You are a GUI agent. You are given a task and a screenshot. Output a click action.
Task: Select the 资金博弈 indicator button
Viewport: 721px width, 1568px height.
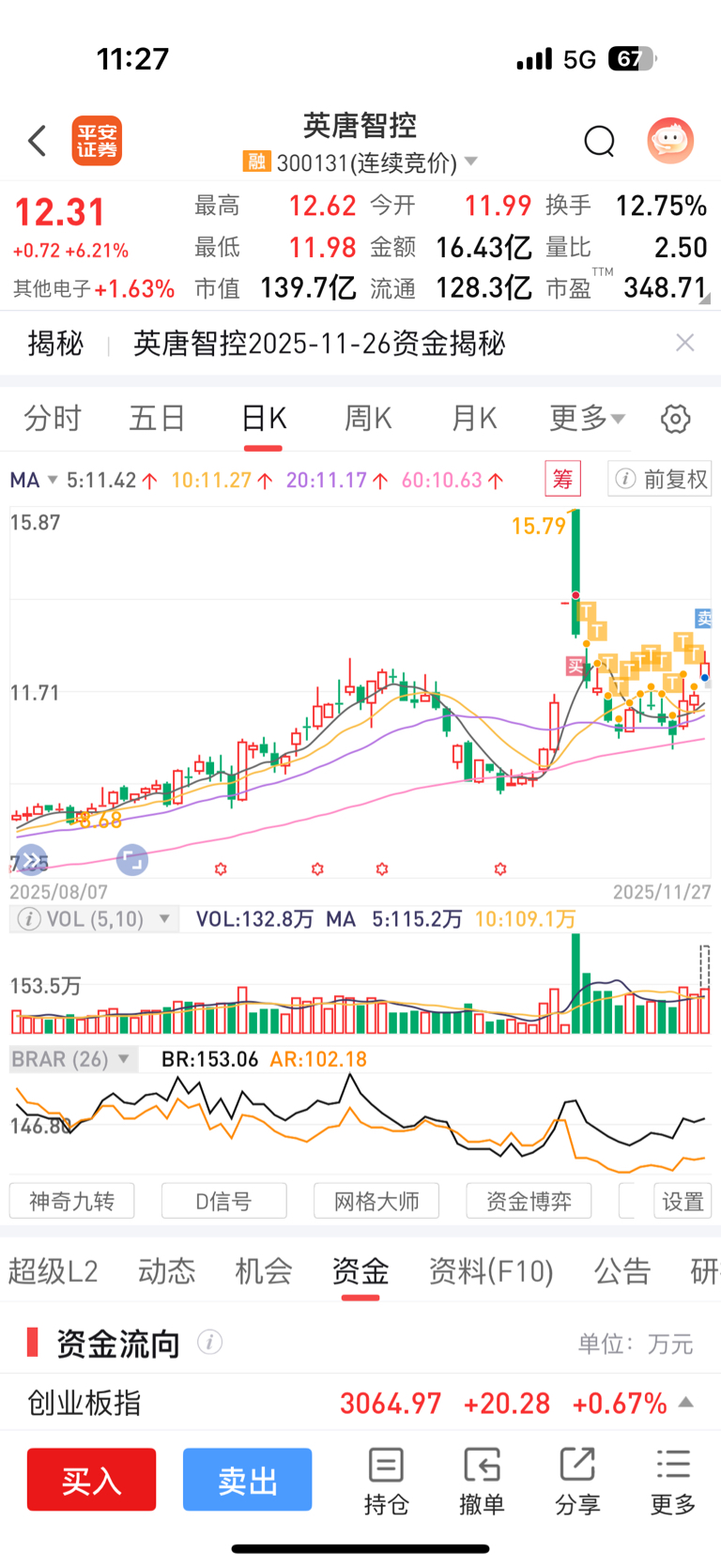529,1201
